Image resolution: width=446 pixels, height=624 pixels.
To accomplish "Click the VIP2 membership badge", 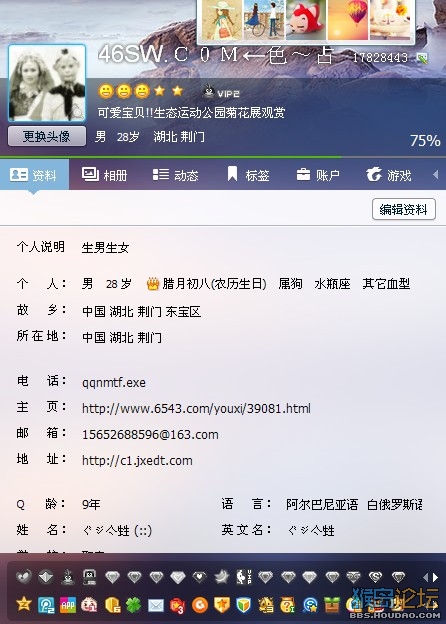I will click(221, 92).
